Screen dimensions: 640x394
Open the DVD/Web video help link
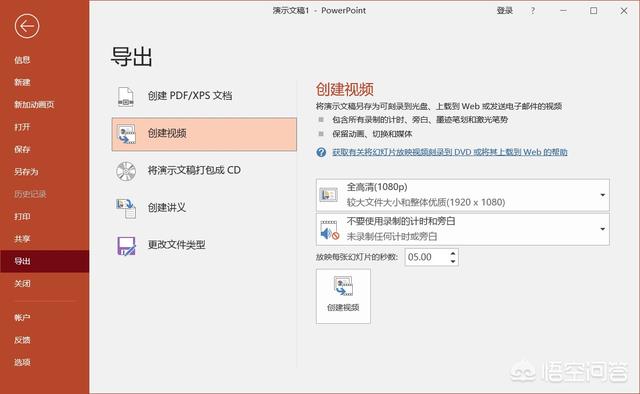tap(450, 152)
